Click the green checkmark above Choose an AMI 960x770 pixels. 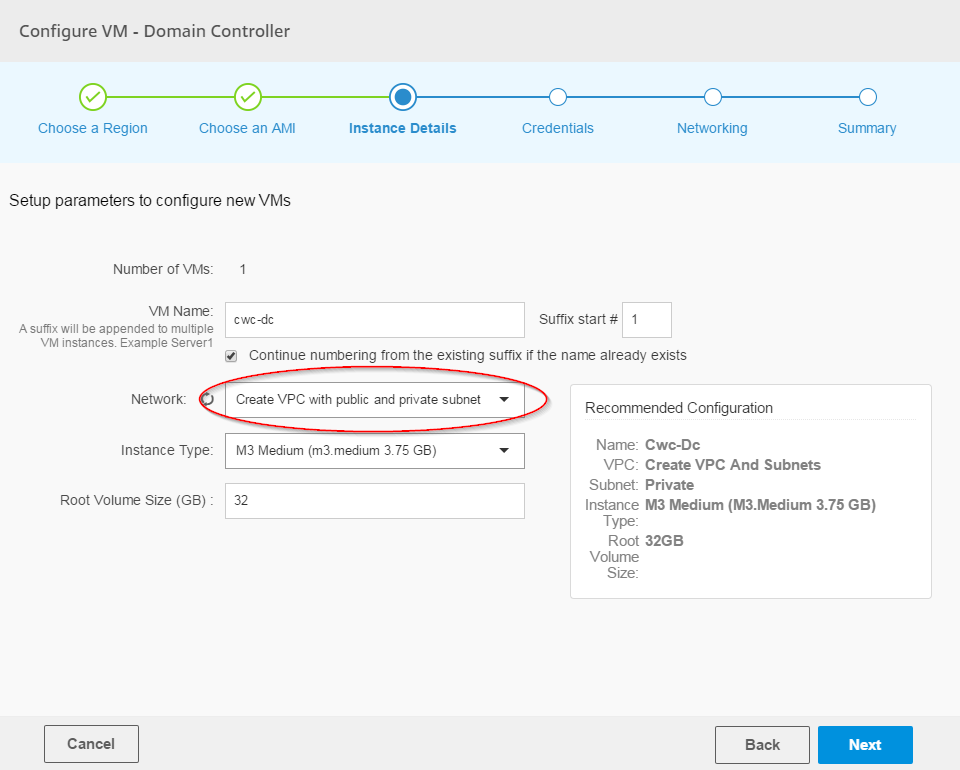tap(248, 97)
